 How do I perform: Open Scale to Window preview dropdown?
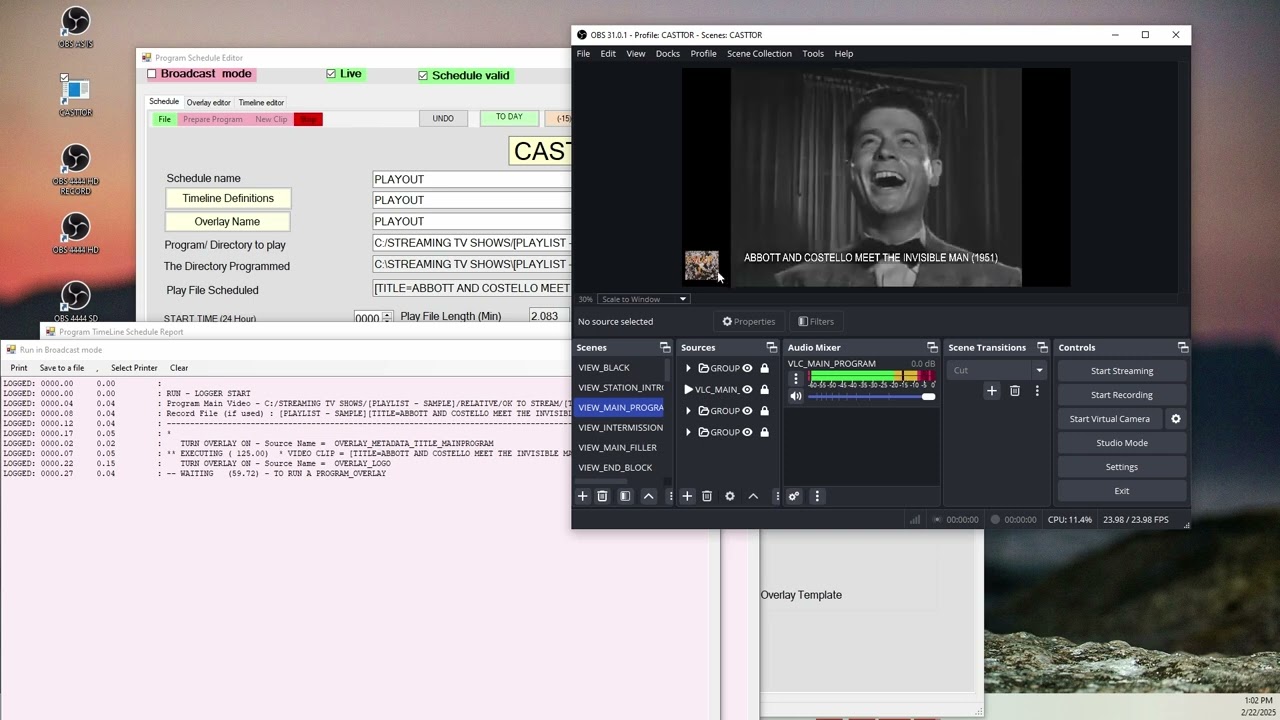644,299
